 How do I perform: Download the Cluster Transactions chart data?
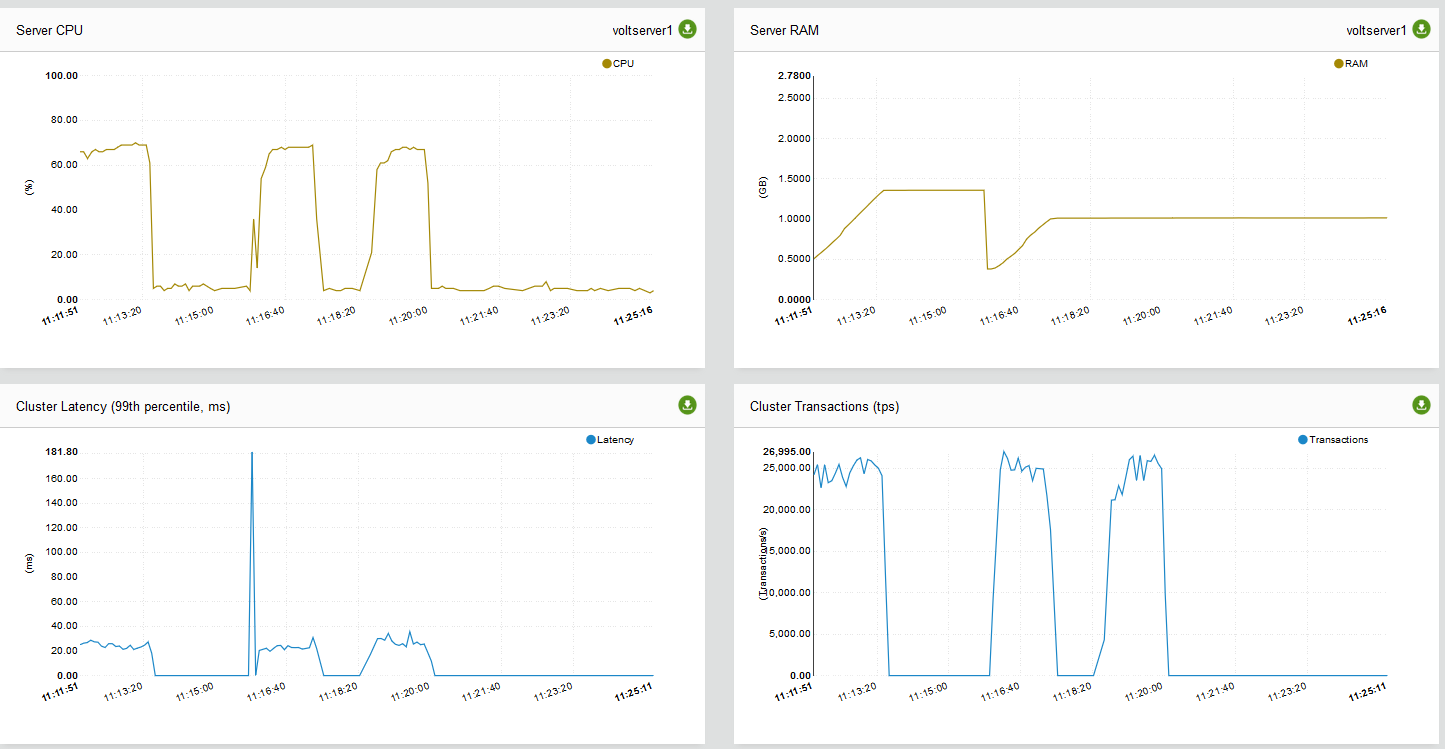pos(1421,406)
